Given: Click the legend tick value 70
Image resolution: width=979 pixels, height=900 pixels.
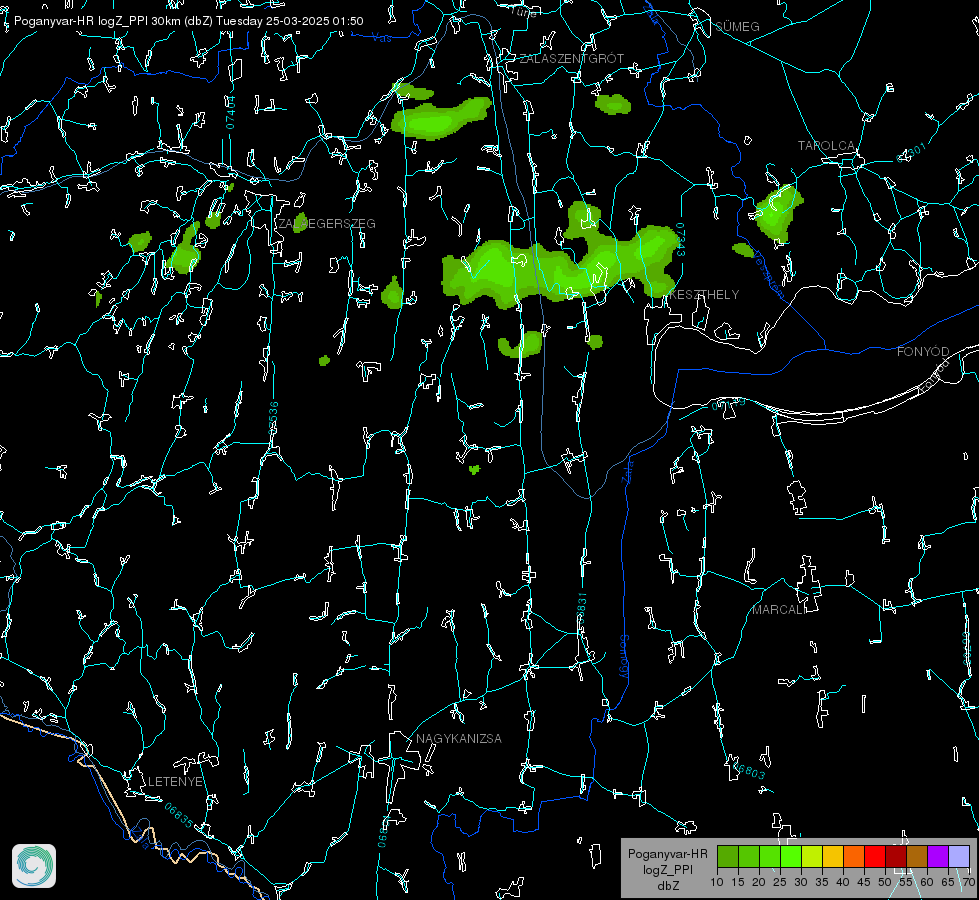Looking at the screenshot, I should tap(969, 882).
